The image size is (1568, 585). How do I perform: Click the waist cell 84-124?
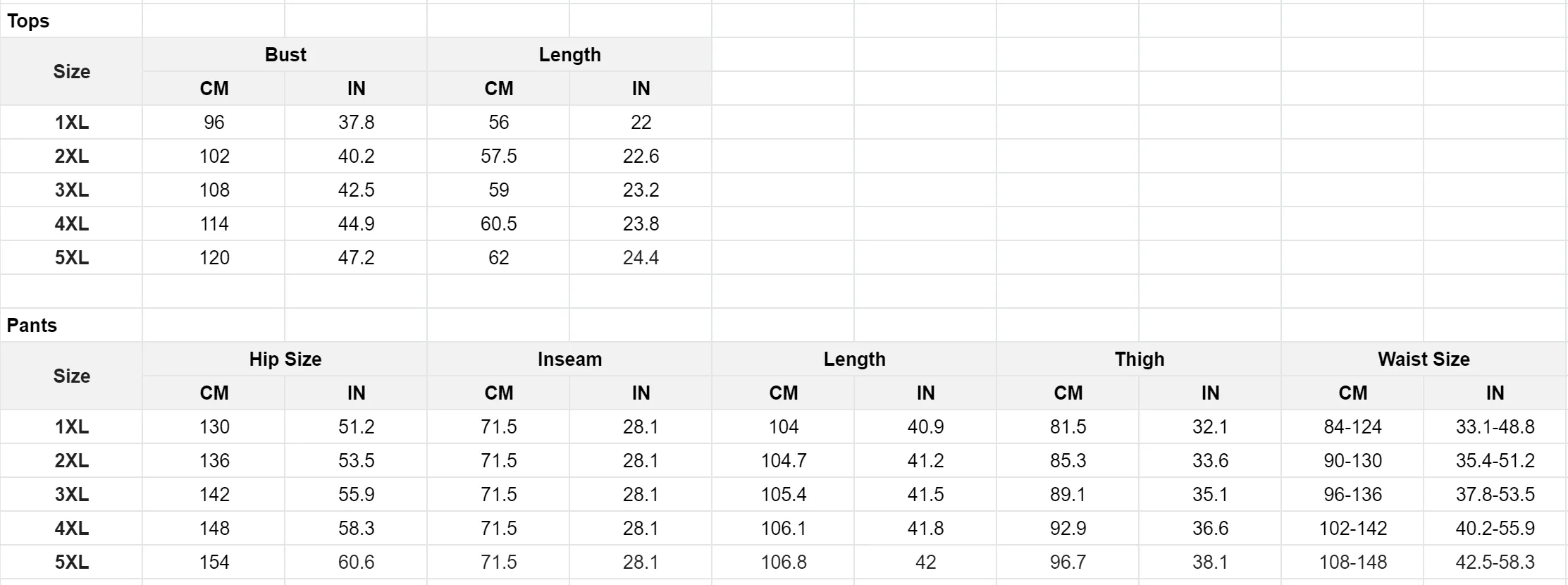[1353, 427]
